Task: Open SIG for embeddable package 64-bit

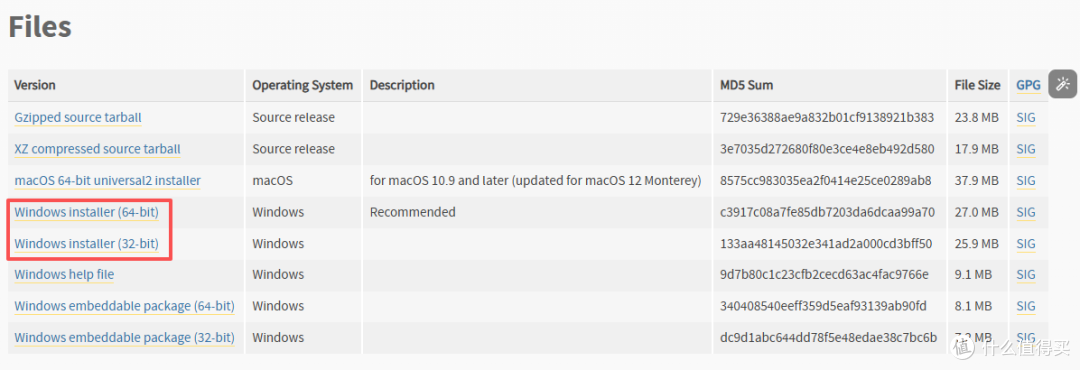Action: 1026,305
